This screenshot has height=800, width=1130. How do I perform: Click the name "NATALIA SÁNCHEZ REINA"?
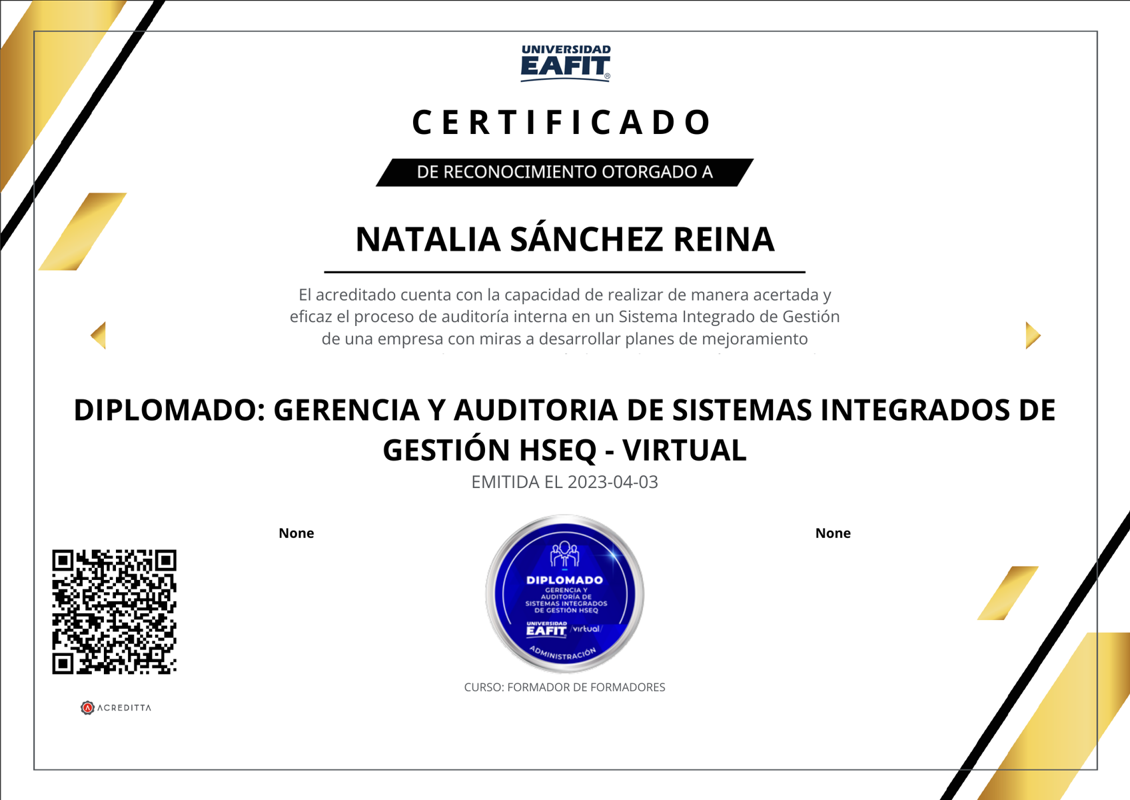coord(565,239)
